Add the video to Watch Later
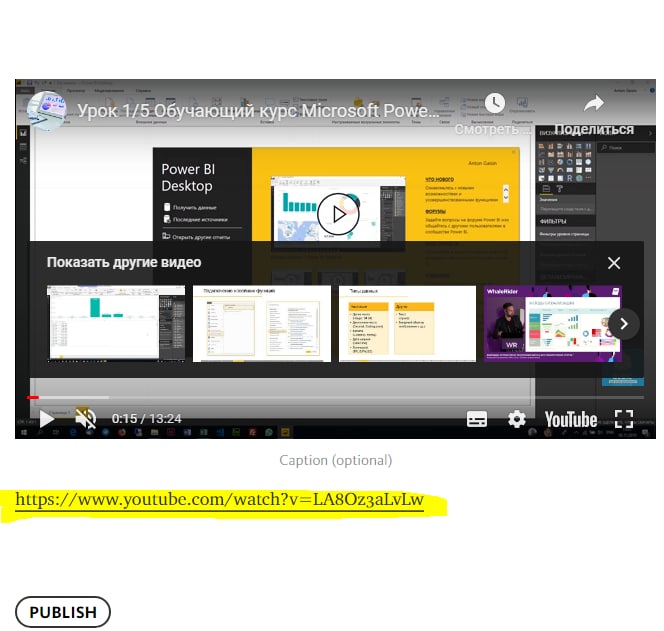664x631 pixels. tap(495, 103)
